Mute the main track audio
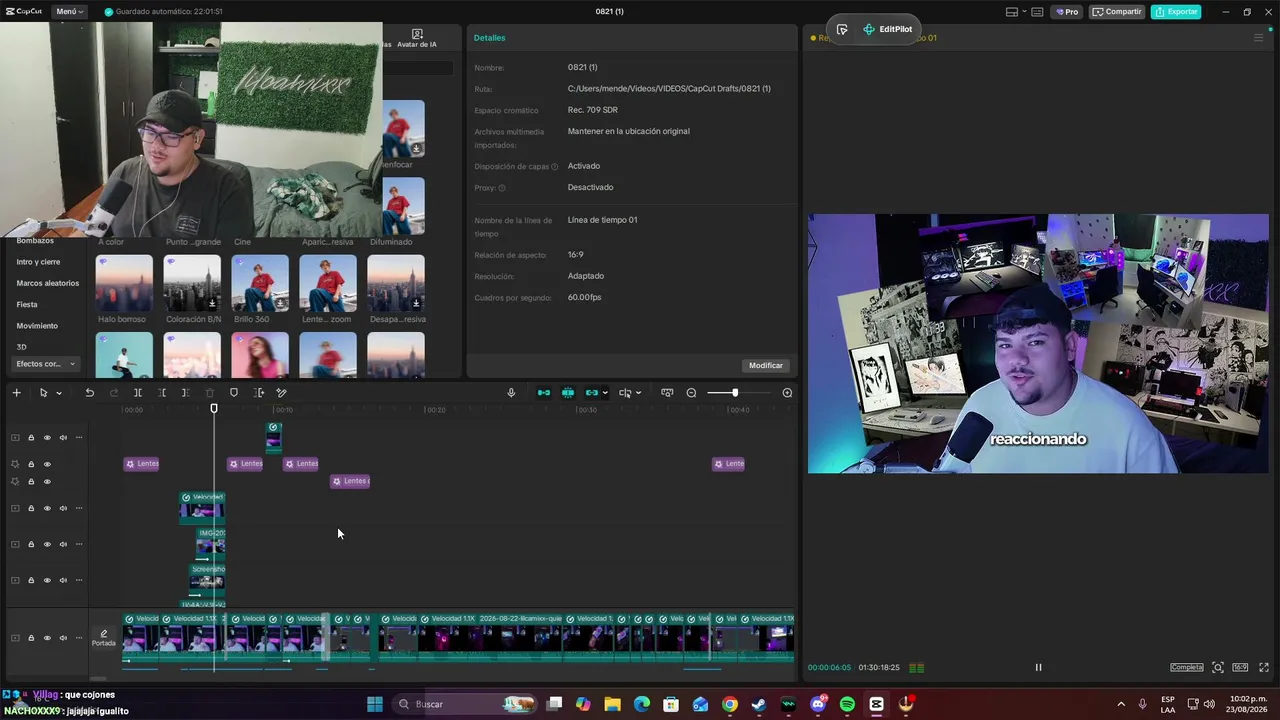Image resolution: width=1280 pixels, height=720 pixels. (x=63, y=638)
